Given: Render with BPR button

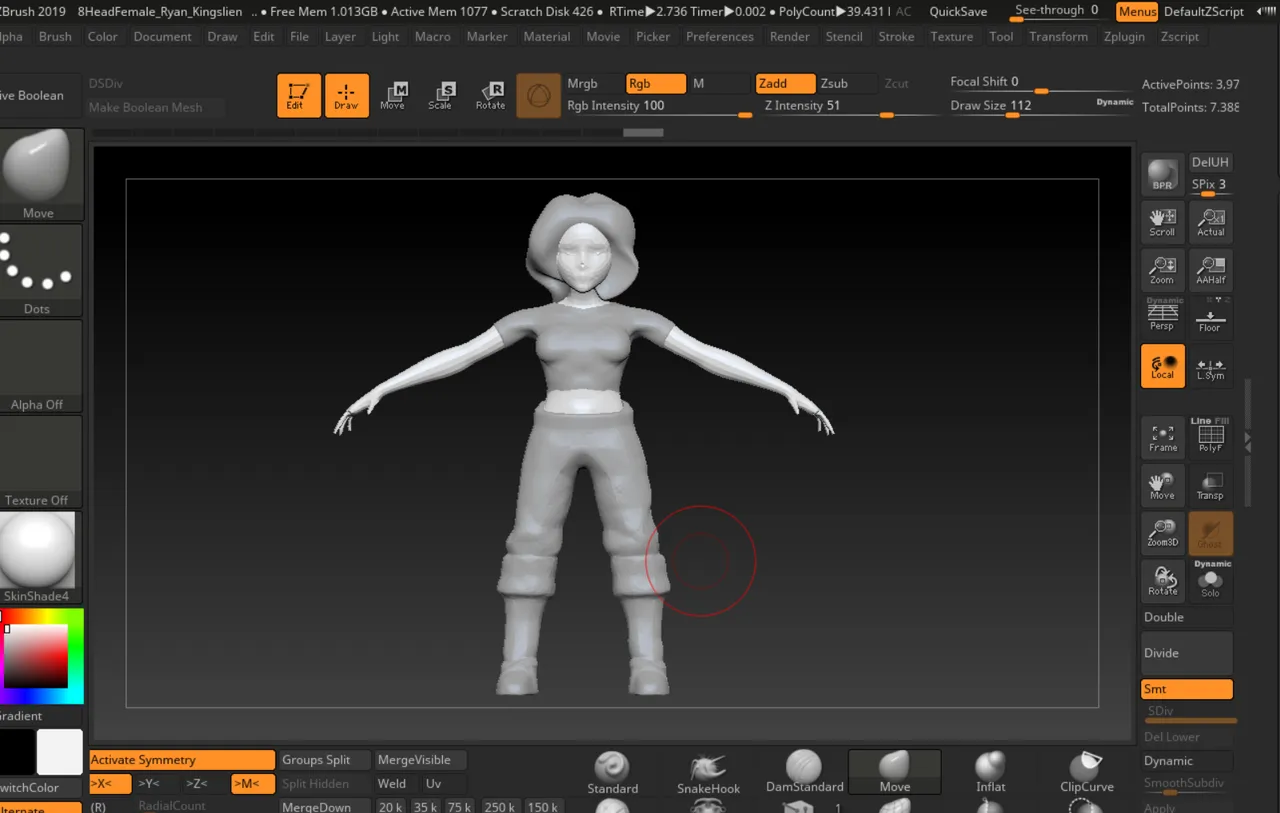Looking at the screenshot, I should 1162,174.
